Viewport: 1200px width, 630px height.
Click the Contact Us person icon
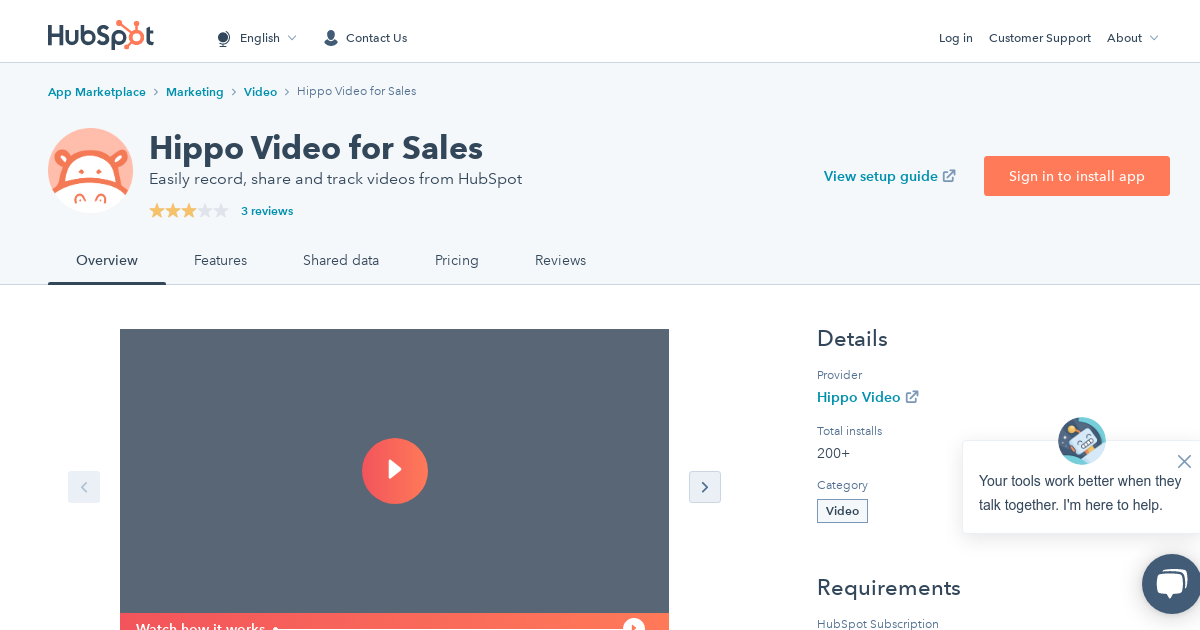pyautogui.click(x=331, y=38)
